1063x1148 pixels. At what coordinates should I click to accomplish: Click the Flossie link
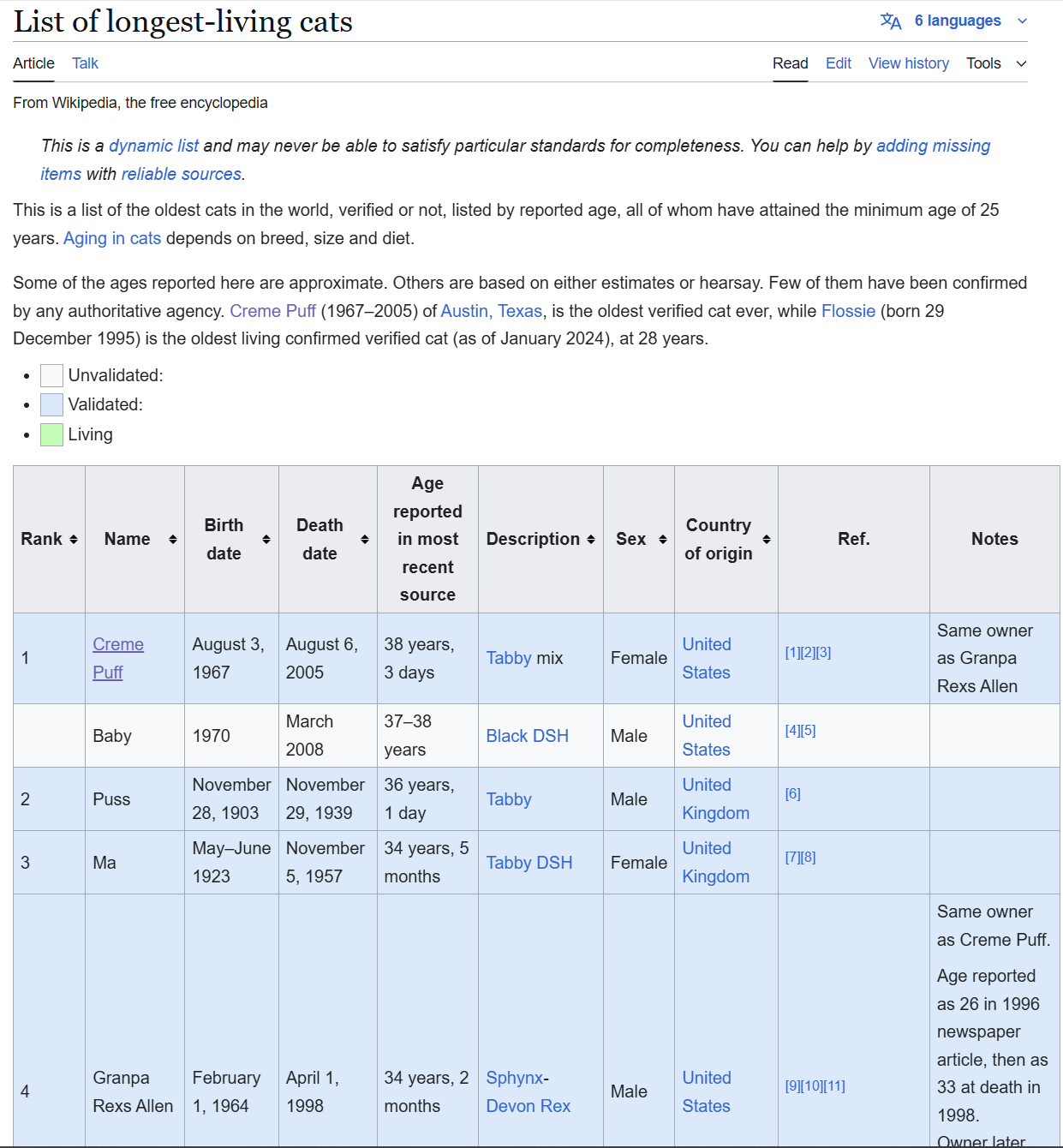click(x=848, y=311)
